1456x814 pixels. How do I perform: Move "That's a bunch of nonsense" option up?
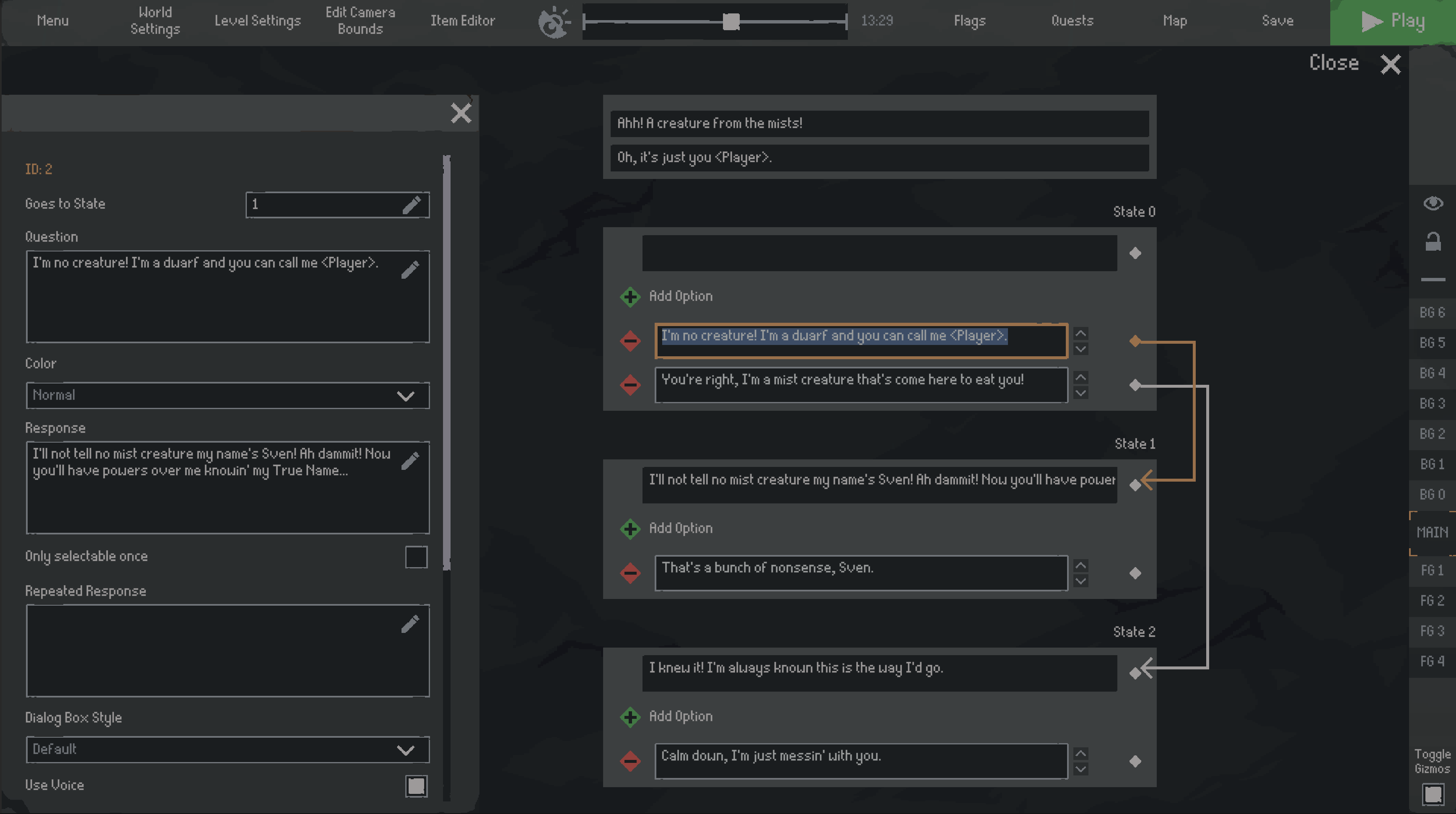tap(1080, 565)
